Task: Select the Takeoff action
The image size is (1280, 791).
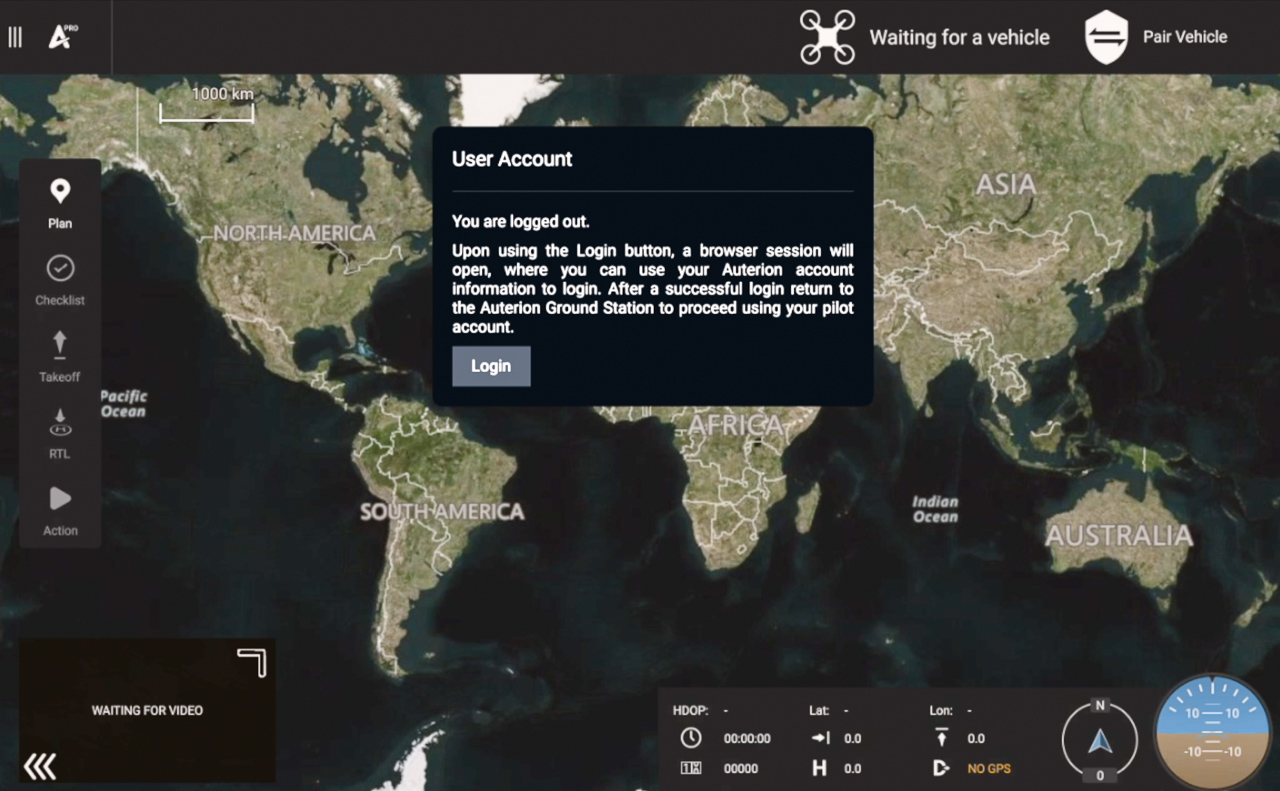Action: coord(60,357)
